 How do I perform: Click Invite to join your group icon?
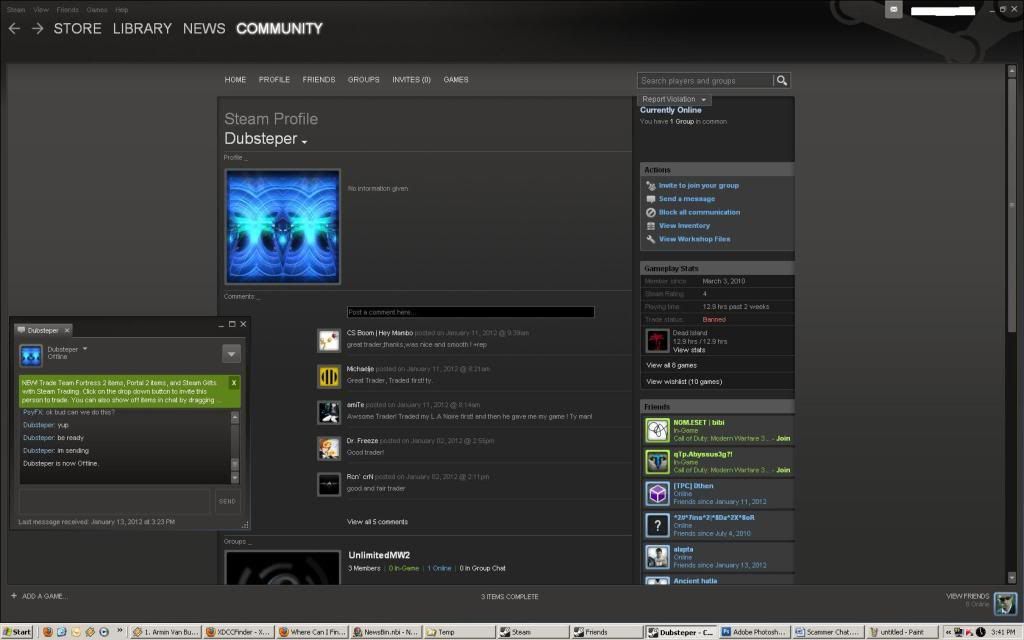(x=650, y=186)
